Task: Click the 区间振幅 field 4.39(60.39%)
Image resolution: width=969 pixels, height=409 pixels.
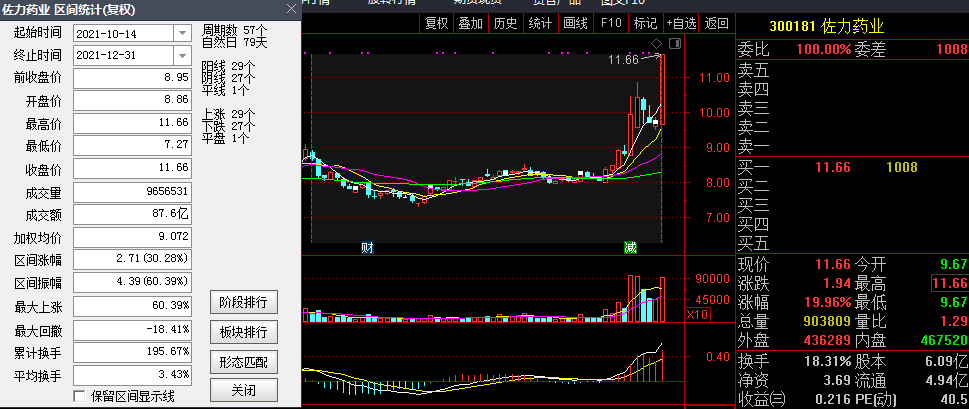Action: (x=132, y=283)
